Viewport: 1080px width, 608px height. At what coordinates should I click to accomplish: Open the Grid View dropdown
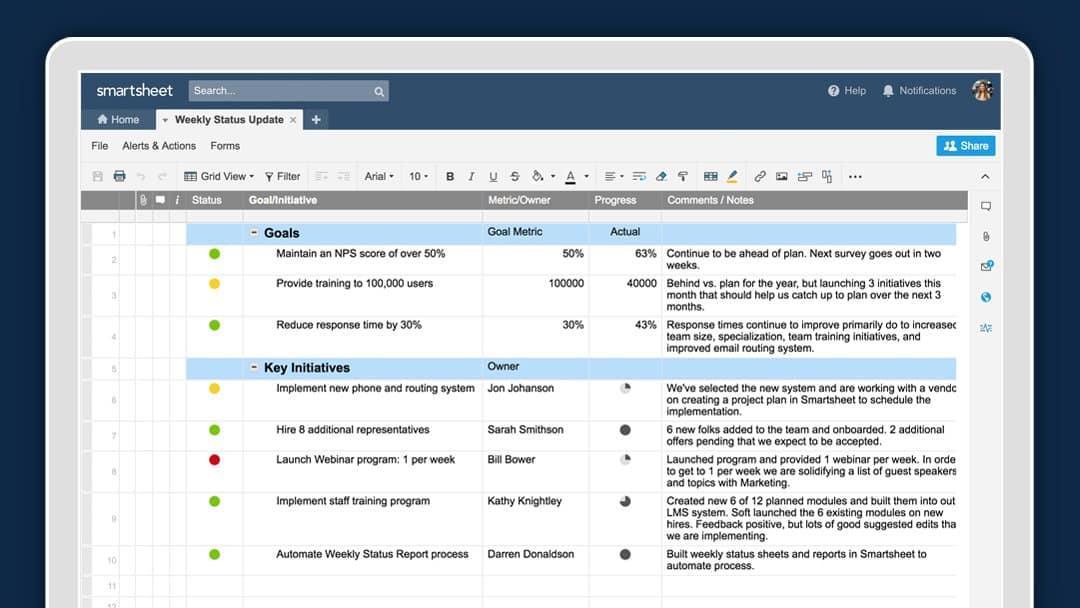pyautogui.click(x=219, y=176)
